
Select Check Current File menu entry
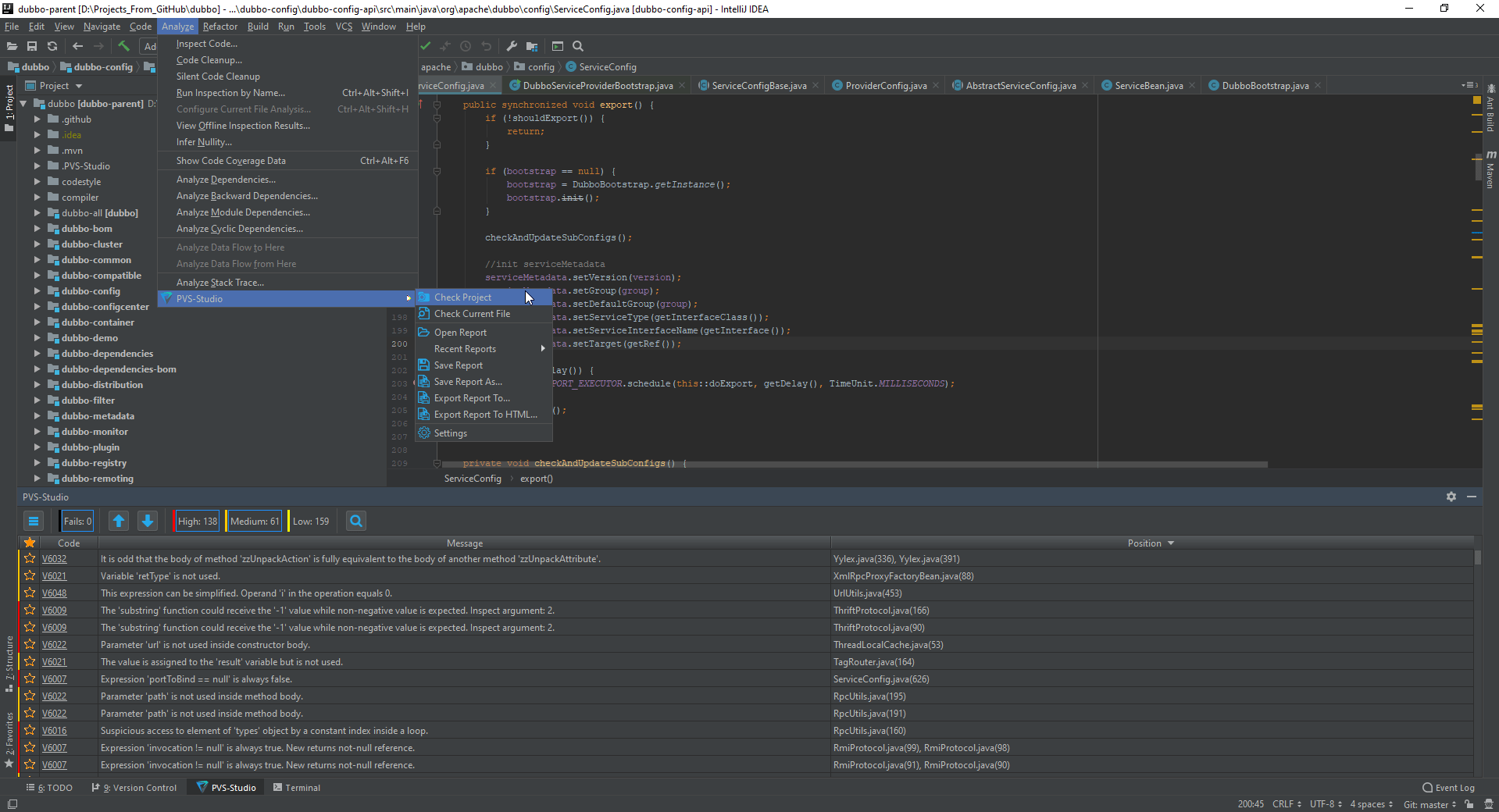click(x=484, y=314)
